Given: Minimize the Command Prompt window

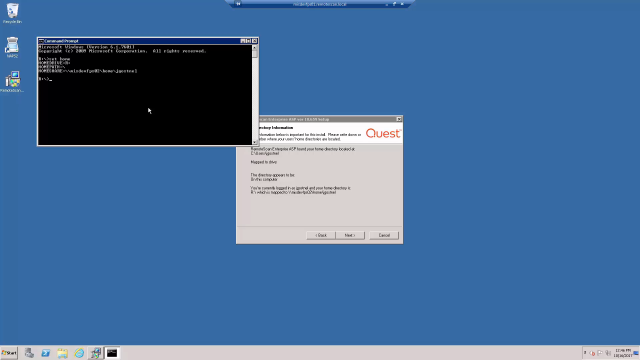Looking at the screenshot, I should pos(243,41).
